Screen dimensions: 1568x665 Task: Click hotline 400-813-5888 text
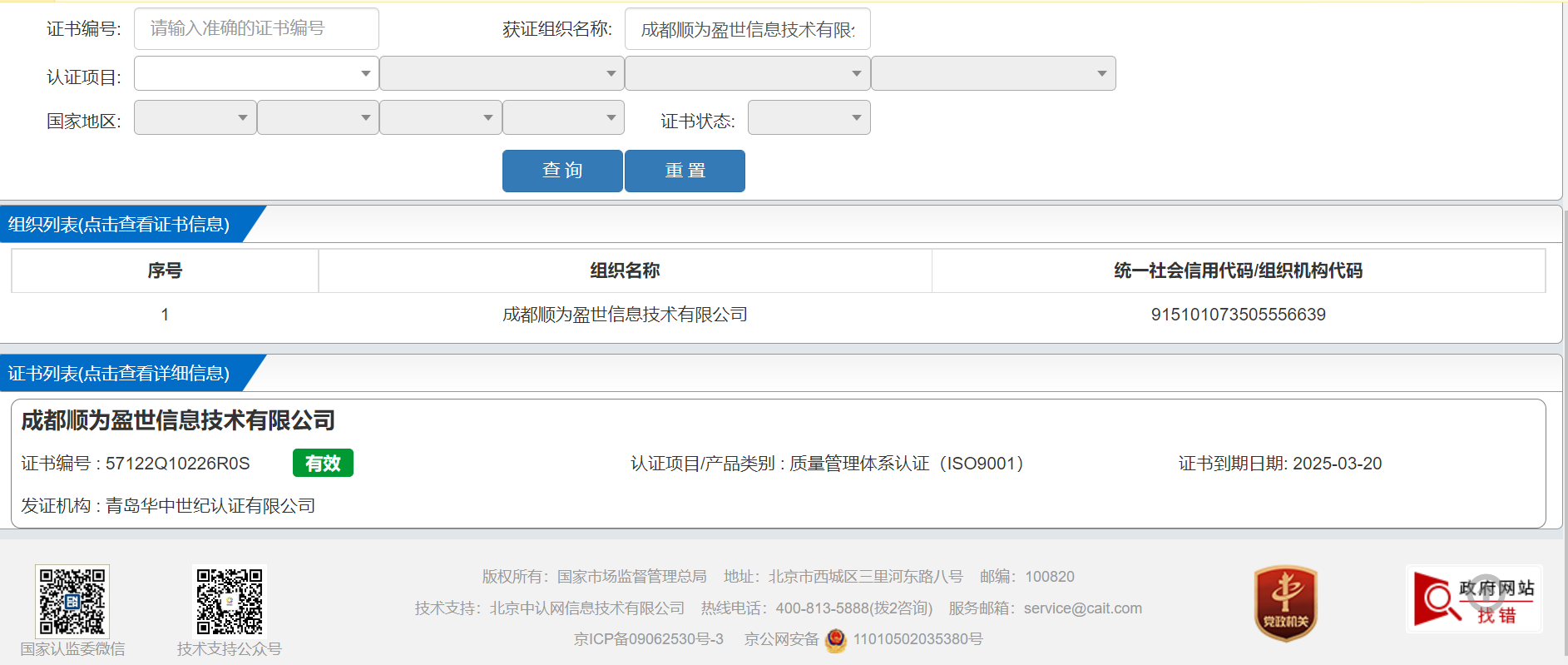point(854,608)
